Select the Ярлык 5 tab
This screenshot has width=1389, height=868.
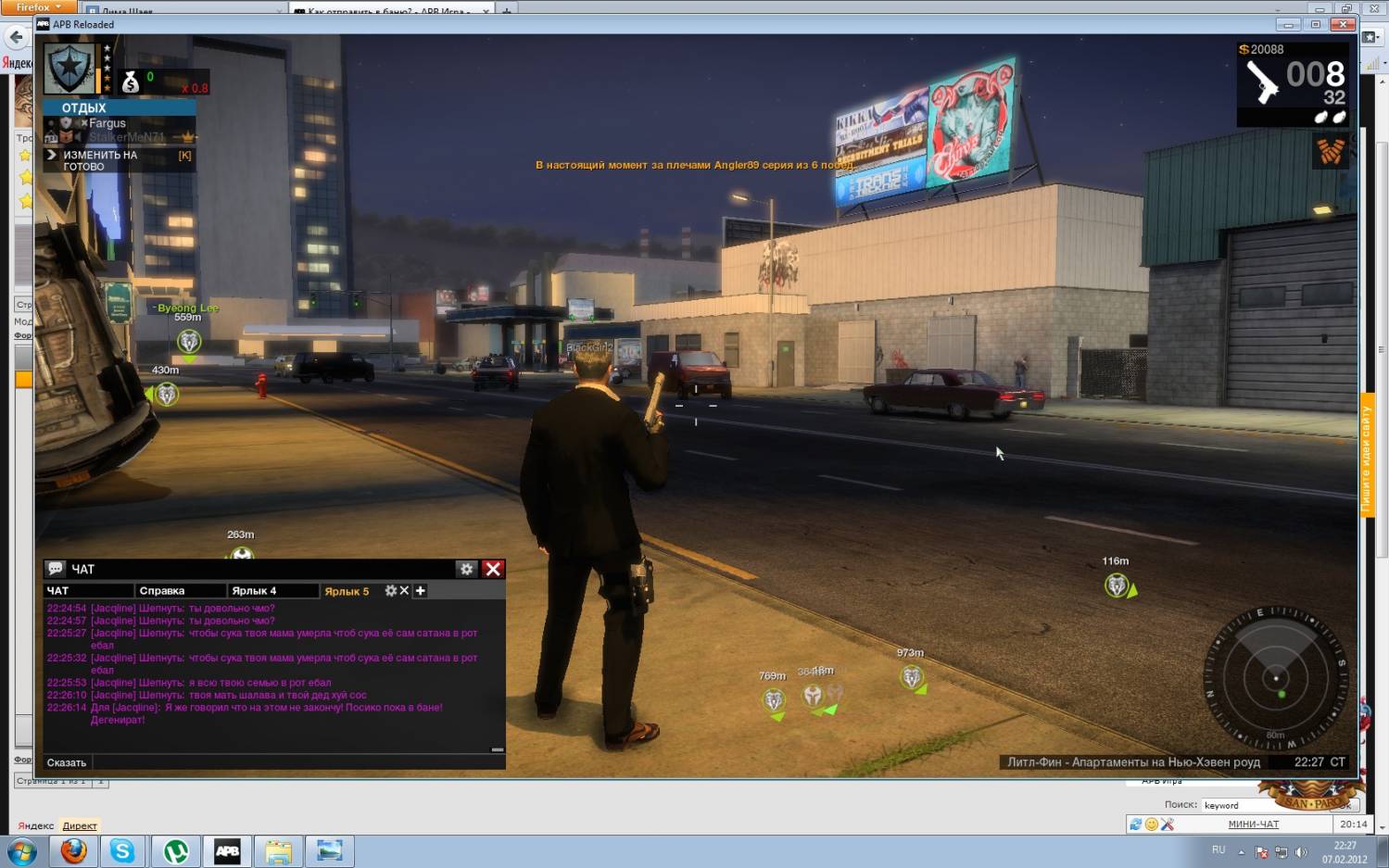coord(347,591)
